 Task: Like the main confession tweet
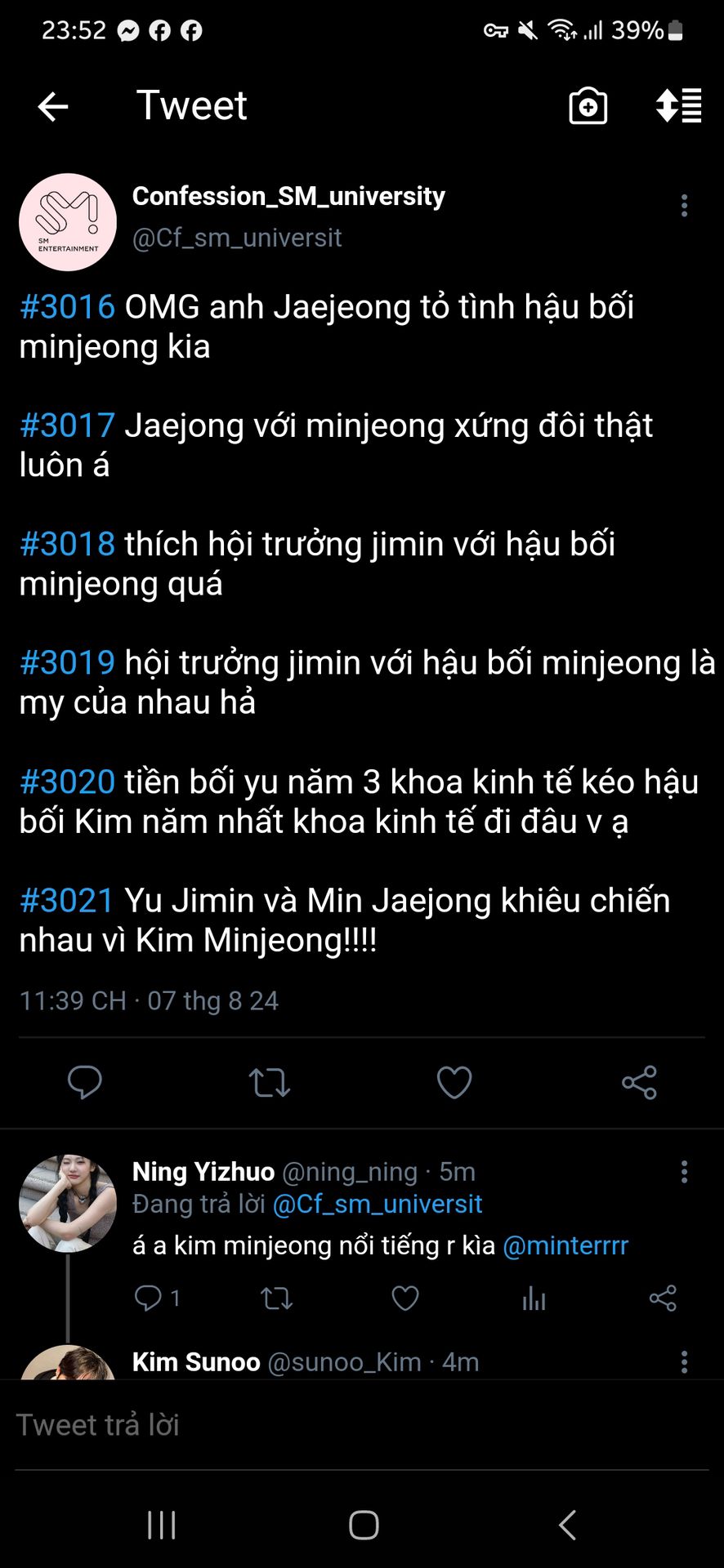454,1082
